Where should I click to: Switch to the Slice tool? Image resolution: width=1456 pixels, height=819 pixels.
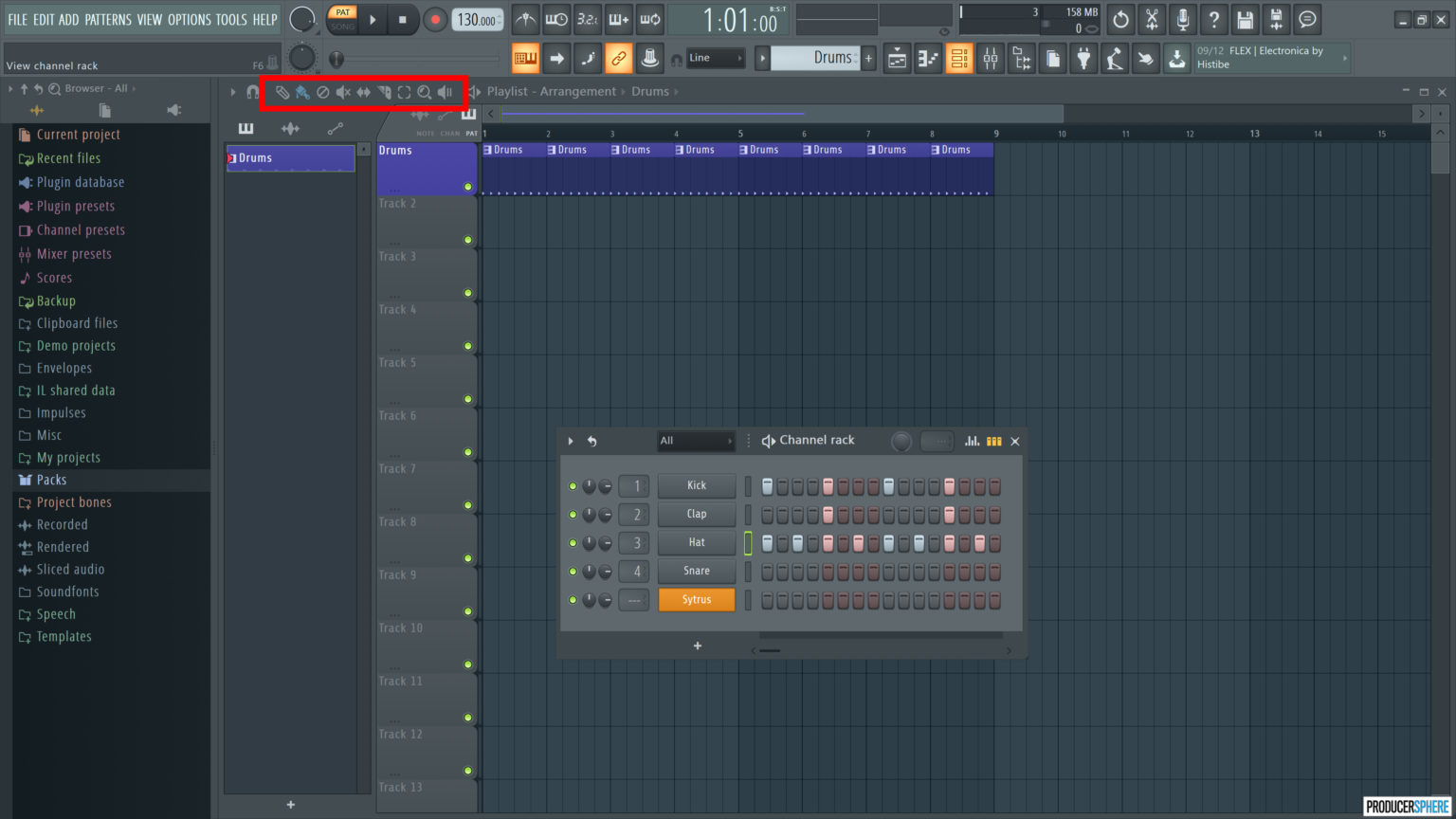pyautogui.click(x=385, y=92)
